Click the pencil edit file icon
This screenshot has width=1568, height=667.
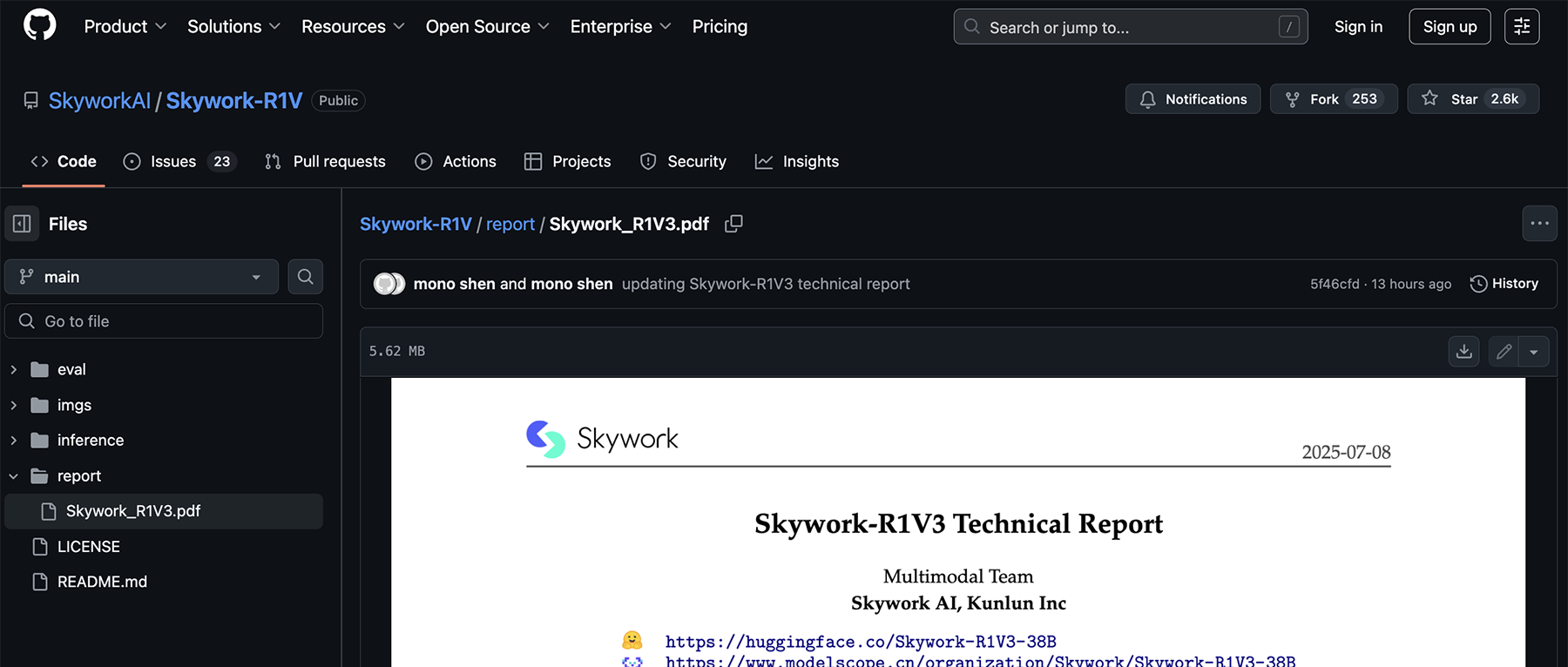(1504, 351)
